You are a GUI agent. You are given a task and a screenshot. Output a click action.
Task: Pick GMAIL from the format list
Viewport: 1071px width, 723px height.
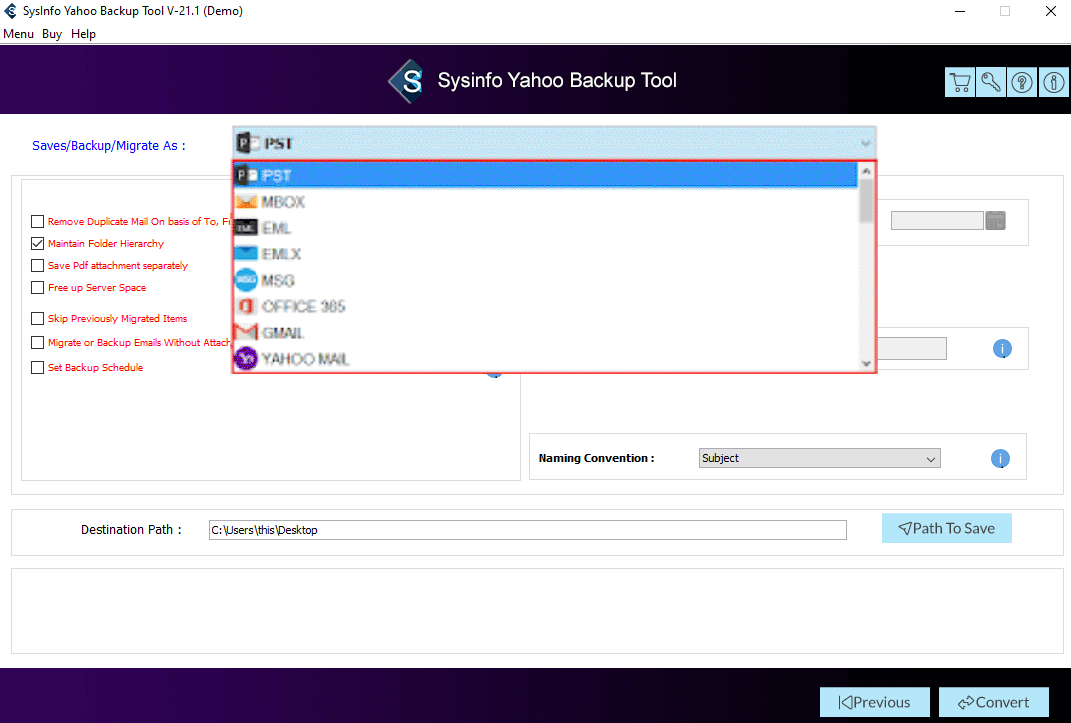click(x=545, y=332)
